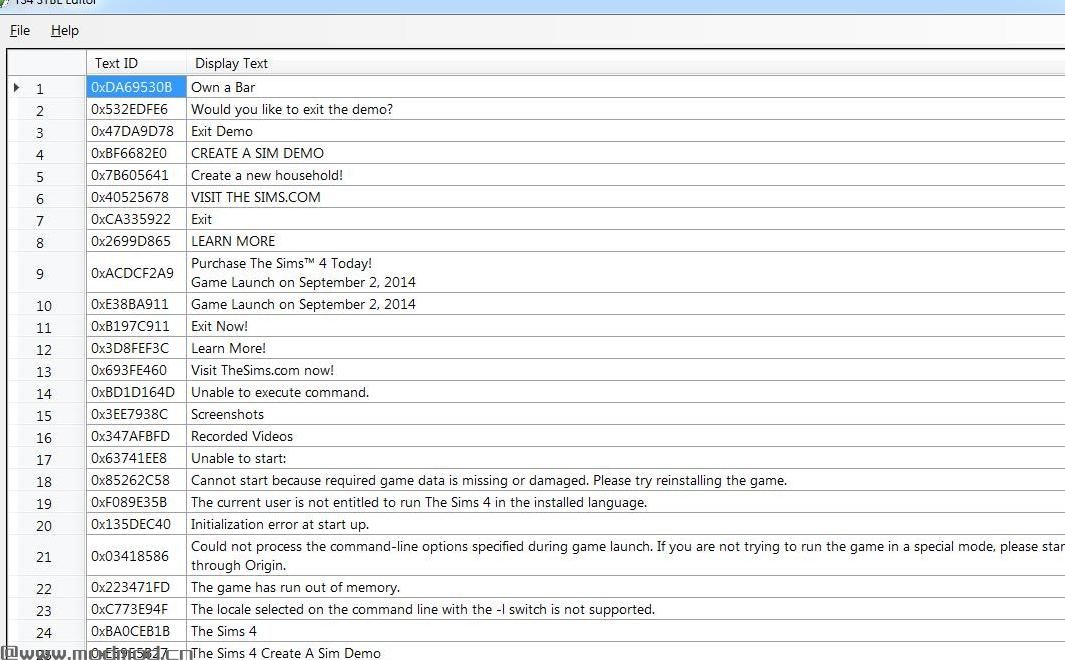The width and height of the screenshot is (1065, 660).
Task: Click the 'Own a Bar' display text cell
Action: [x=223, y=87]
